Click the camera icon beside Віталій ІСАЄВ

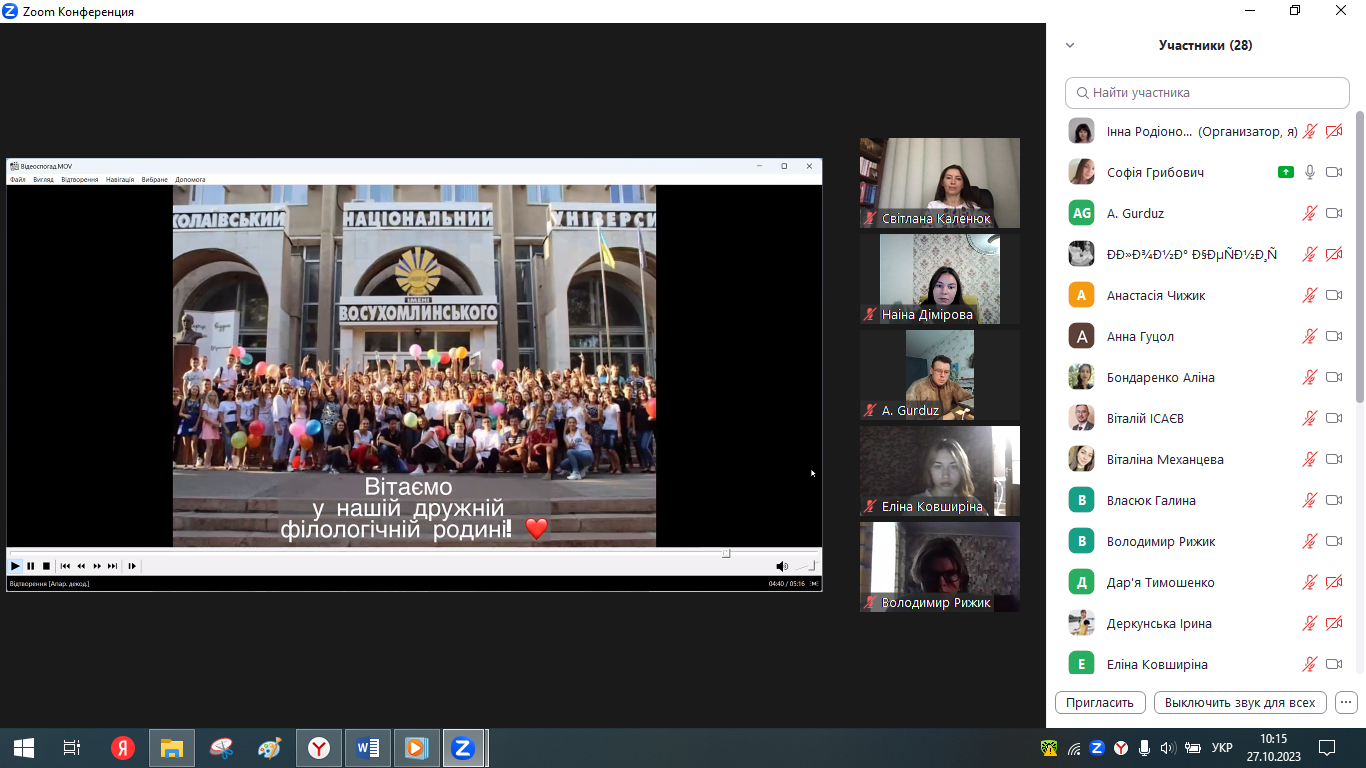point(1333,418)
